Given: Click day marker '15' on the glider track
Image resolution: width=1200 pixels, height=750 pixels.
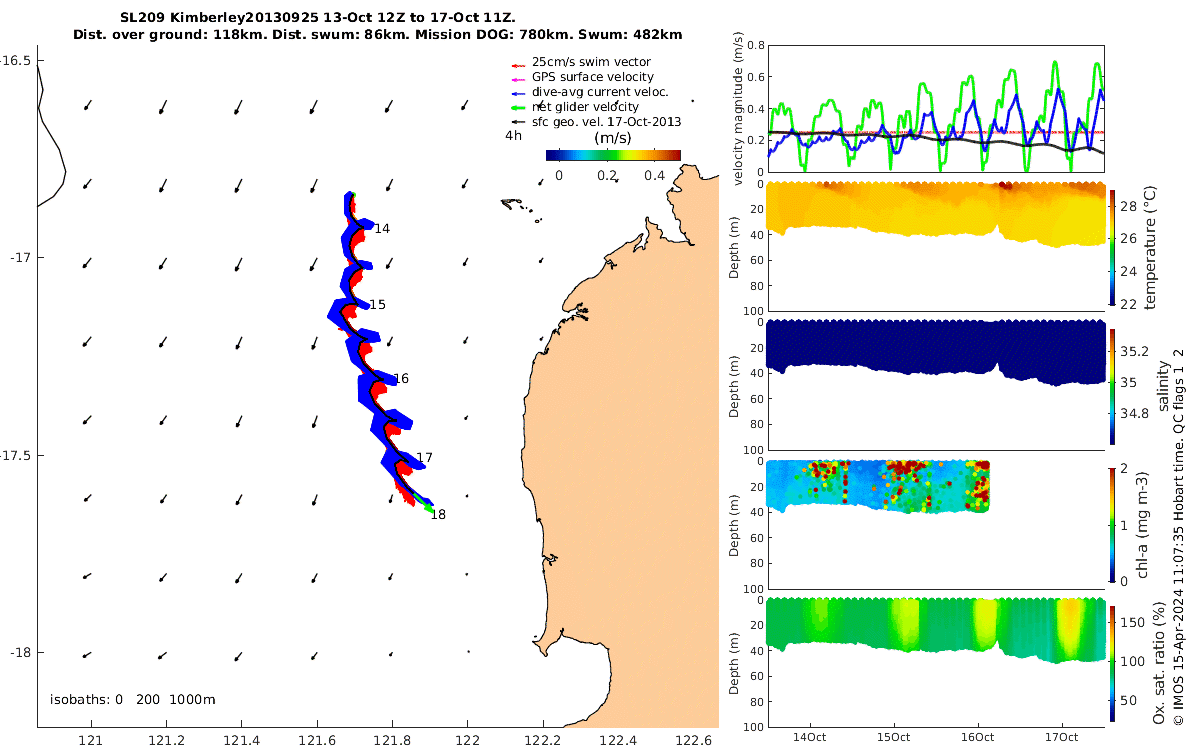Looking at the screenshot, I should click(x=377, y=304).
